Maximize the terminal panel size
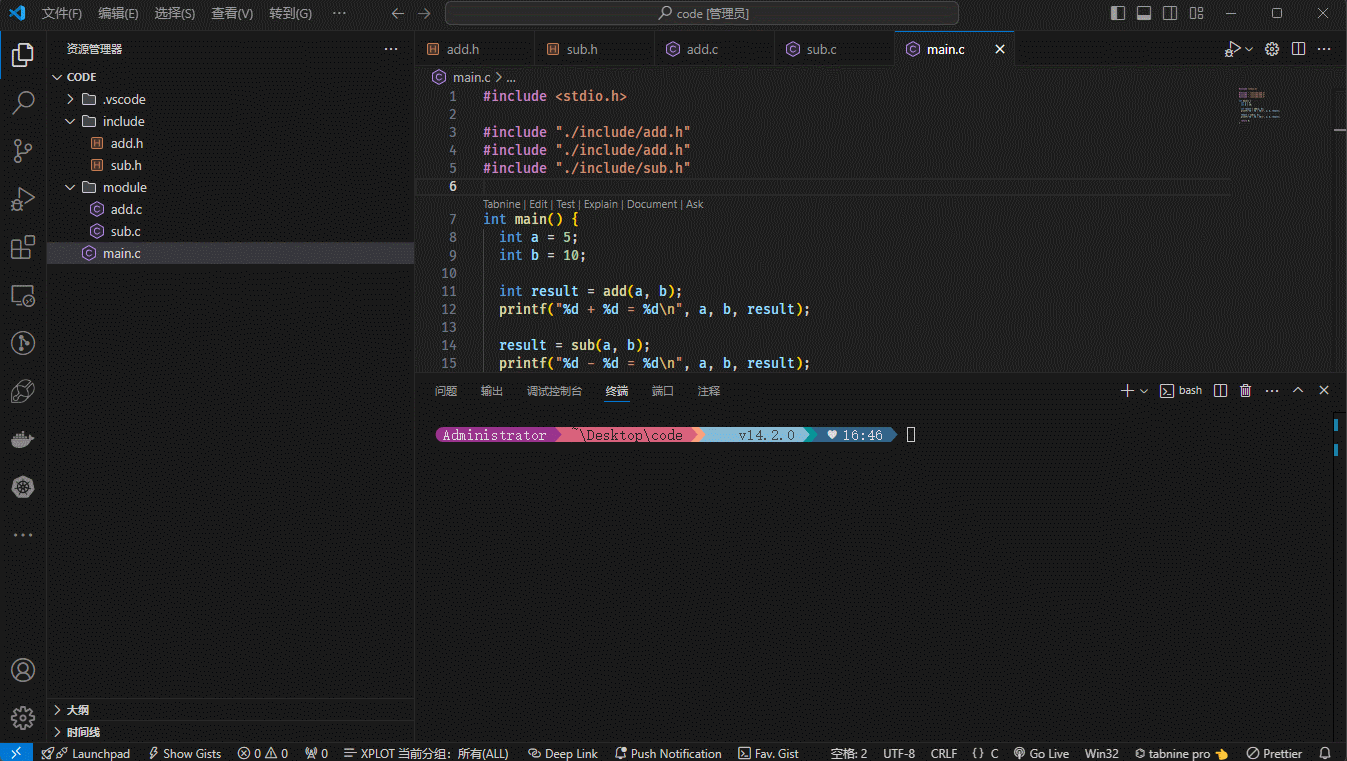The width and height of the screenshot is (1347, 761). [1298, 391]
